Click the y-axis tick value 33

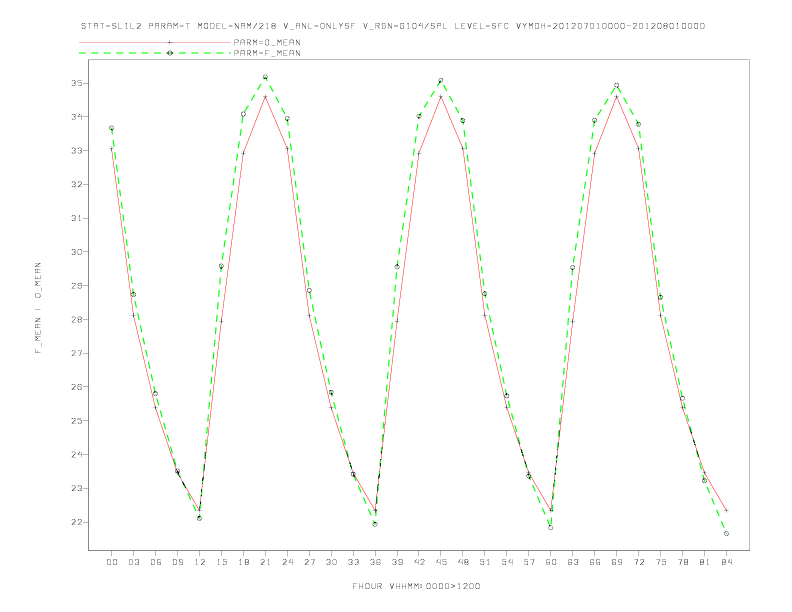click(76, 150)
